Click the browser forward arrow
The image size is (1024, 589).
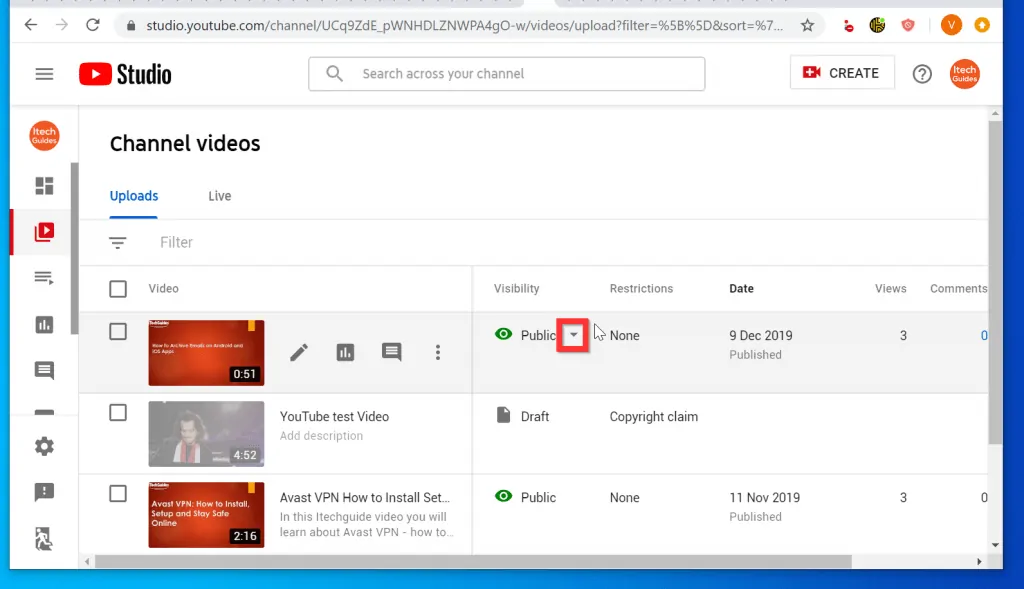[61, 25]
